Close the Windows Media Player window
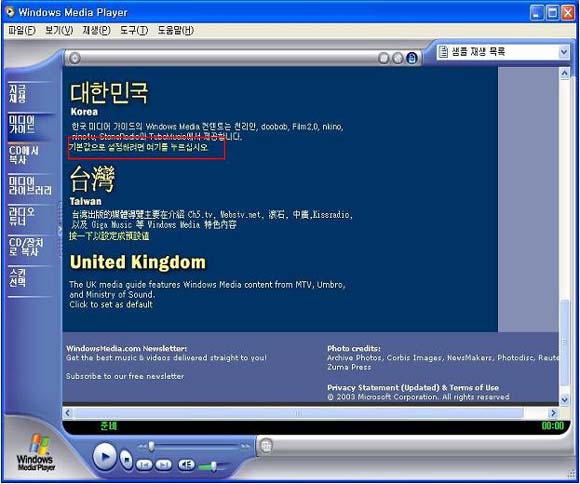Screen dimensions: 580x484 pos(568,13)
